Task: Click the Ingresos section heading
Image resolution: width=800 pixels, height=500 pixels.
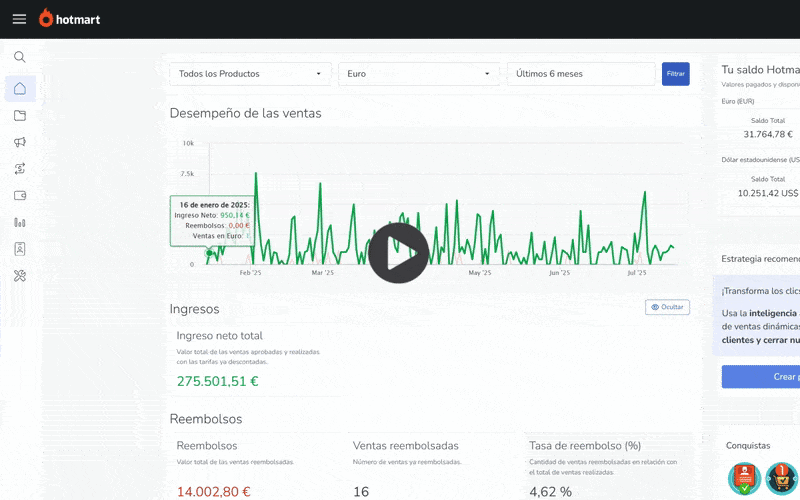Action: 194,309
